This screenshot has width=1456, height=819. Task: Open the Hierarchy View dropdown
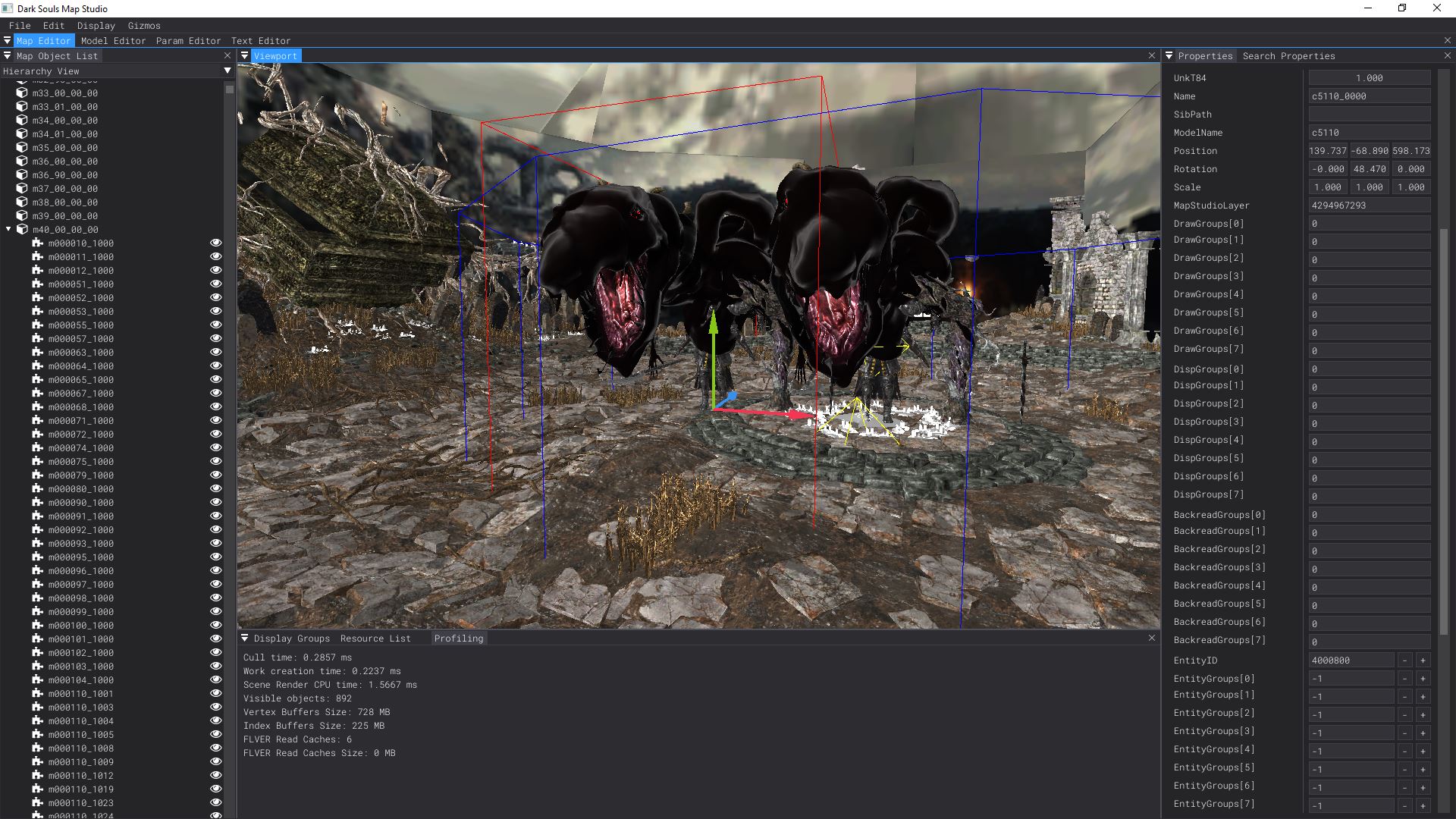(x=227, y=71)
